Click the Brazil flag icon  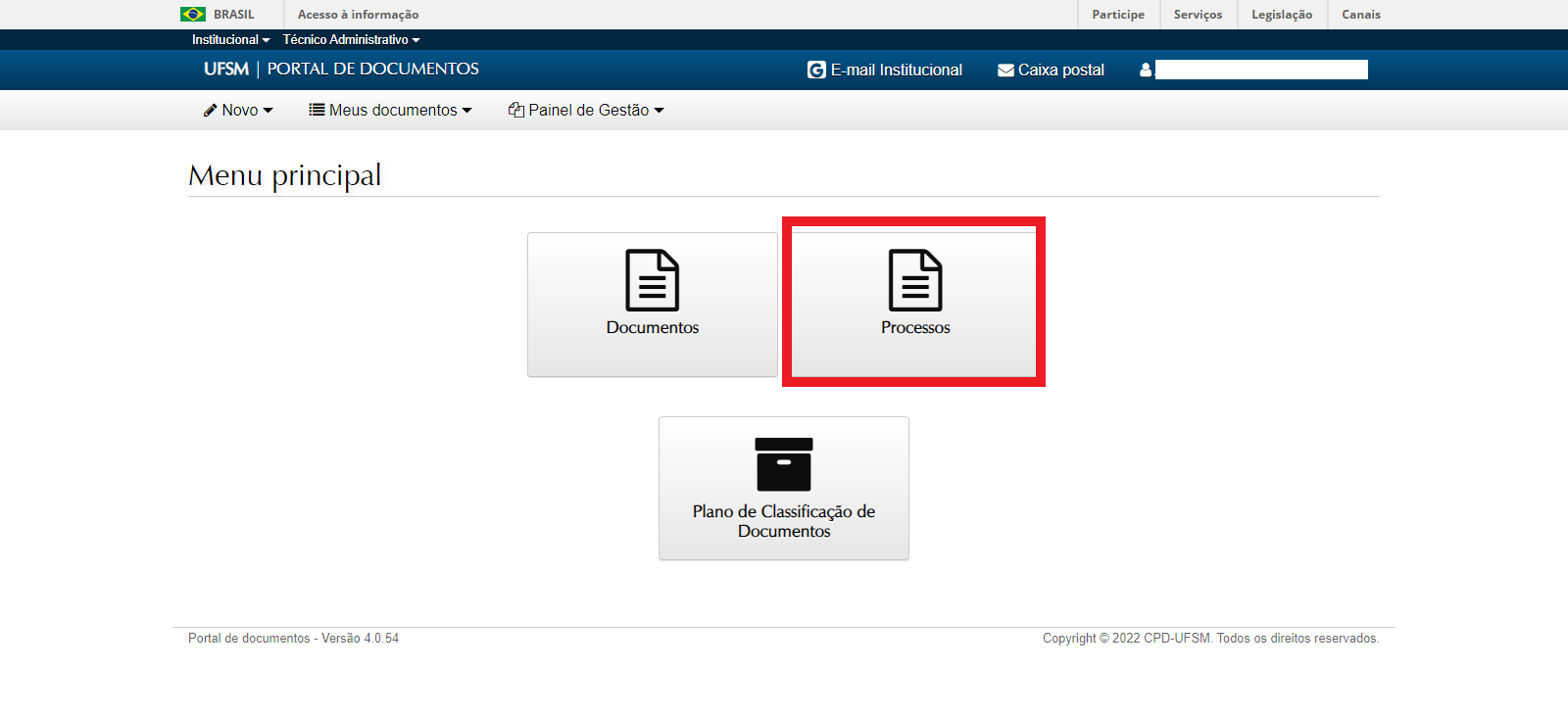(x=193, y=15)
